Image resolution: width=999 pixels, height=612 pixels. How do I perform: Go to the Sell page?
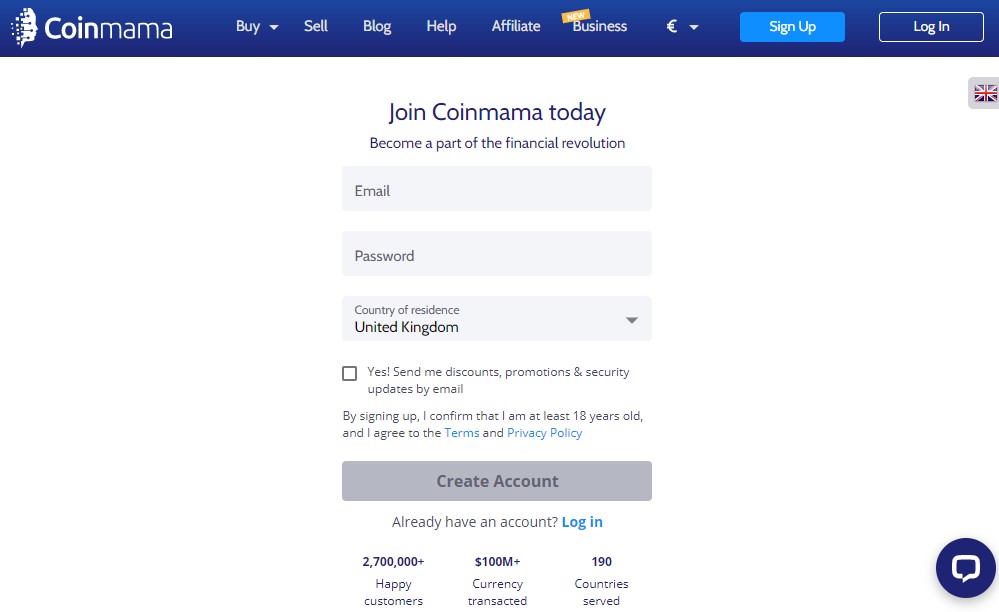[315, 26]
